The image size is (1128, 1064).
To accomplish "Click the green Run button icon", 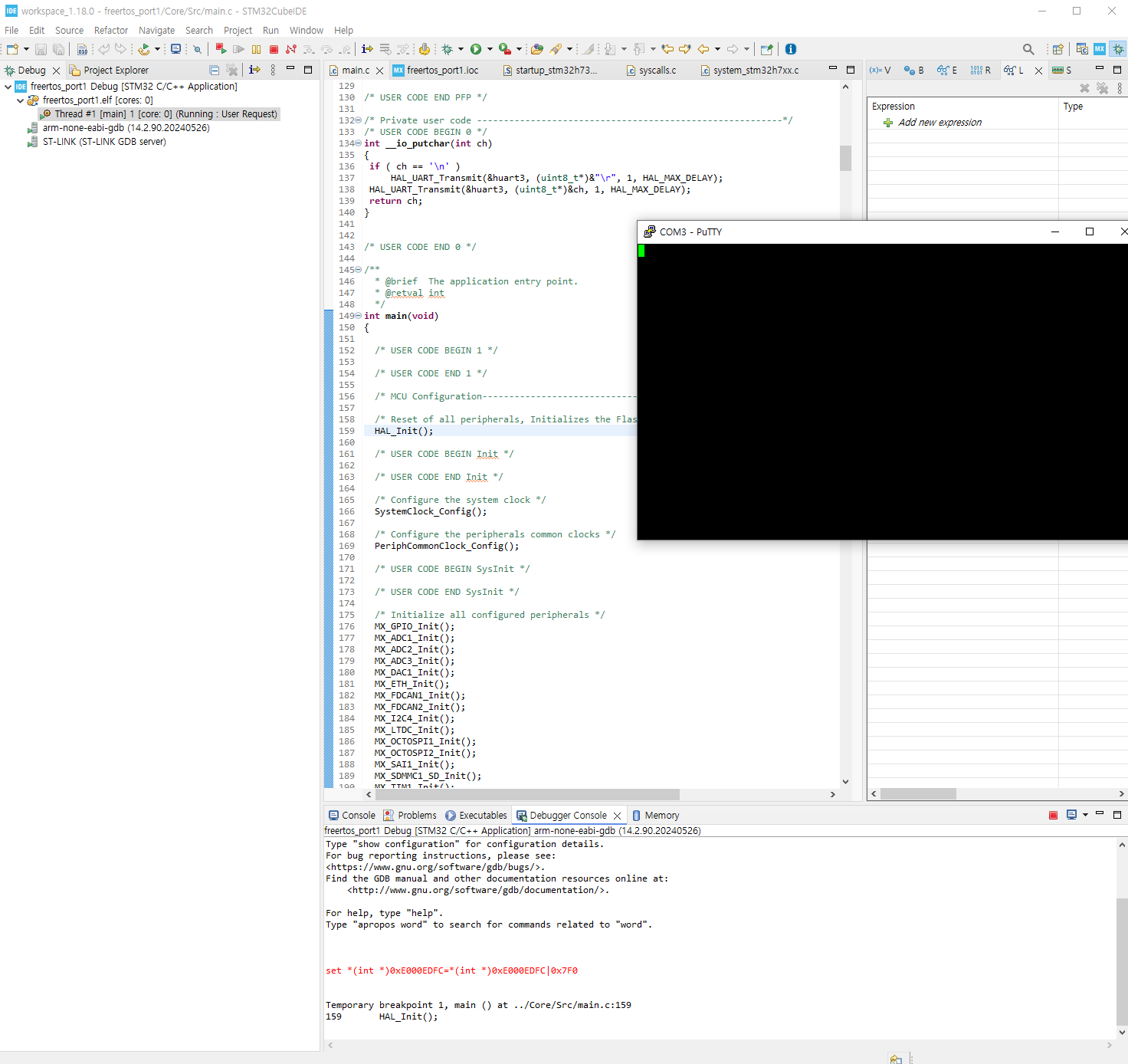I will [476, 49].
